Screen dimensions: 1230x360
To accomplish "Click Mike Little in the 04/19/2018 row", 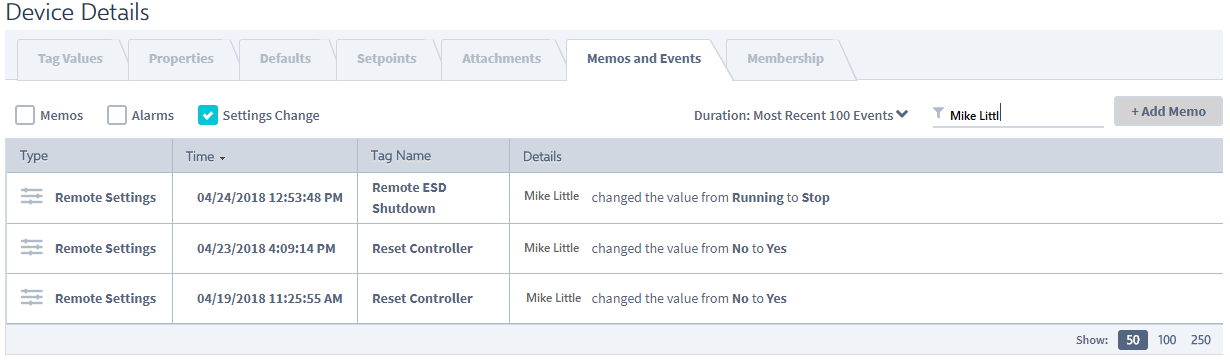I will pos(553,297).
